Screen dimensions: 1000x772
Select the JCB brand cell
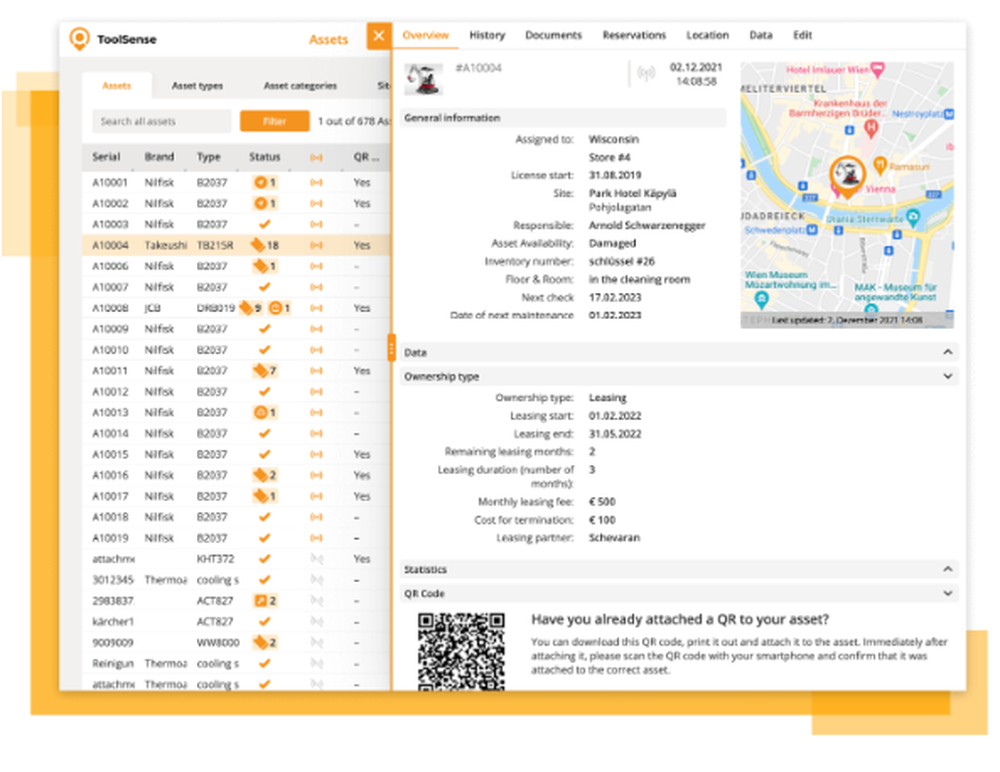(152, 308)
